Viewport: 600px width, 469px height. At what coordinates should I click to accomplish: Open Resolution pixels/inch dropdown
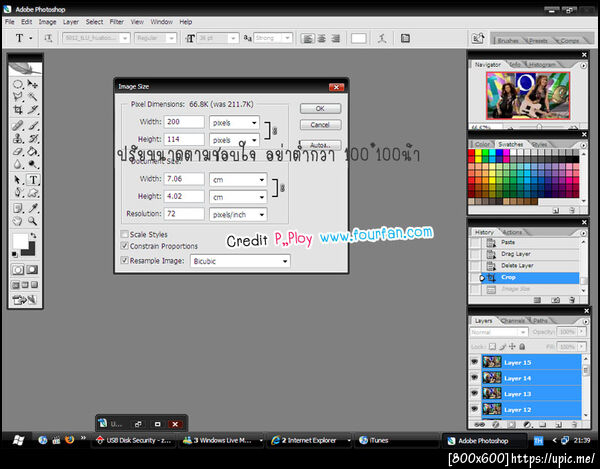[238, 215]
